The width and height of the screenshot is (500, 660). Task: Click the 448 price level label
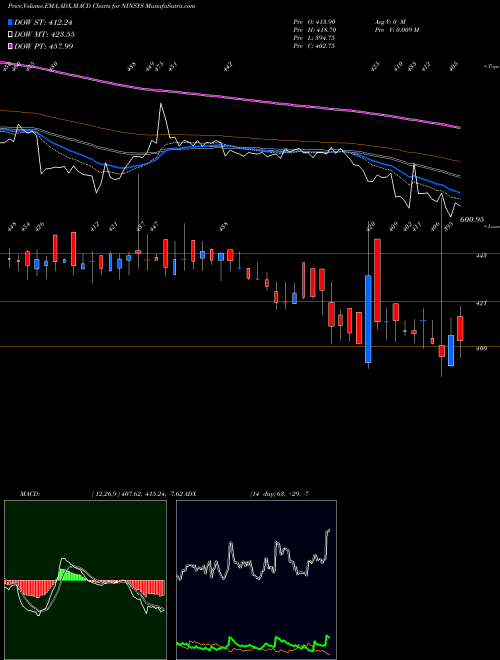[481, 255]
